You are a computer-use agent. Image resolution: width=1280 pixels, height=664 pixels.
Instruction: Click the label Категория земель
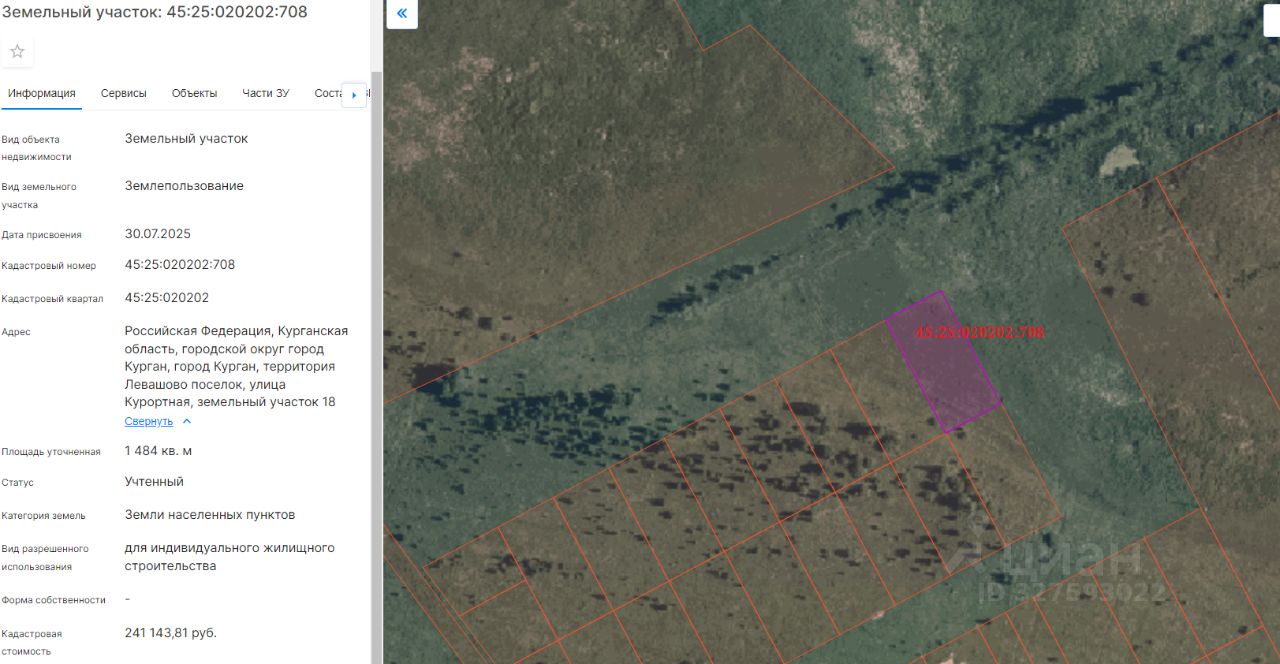point(44,516)
